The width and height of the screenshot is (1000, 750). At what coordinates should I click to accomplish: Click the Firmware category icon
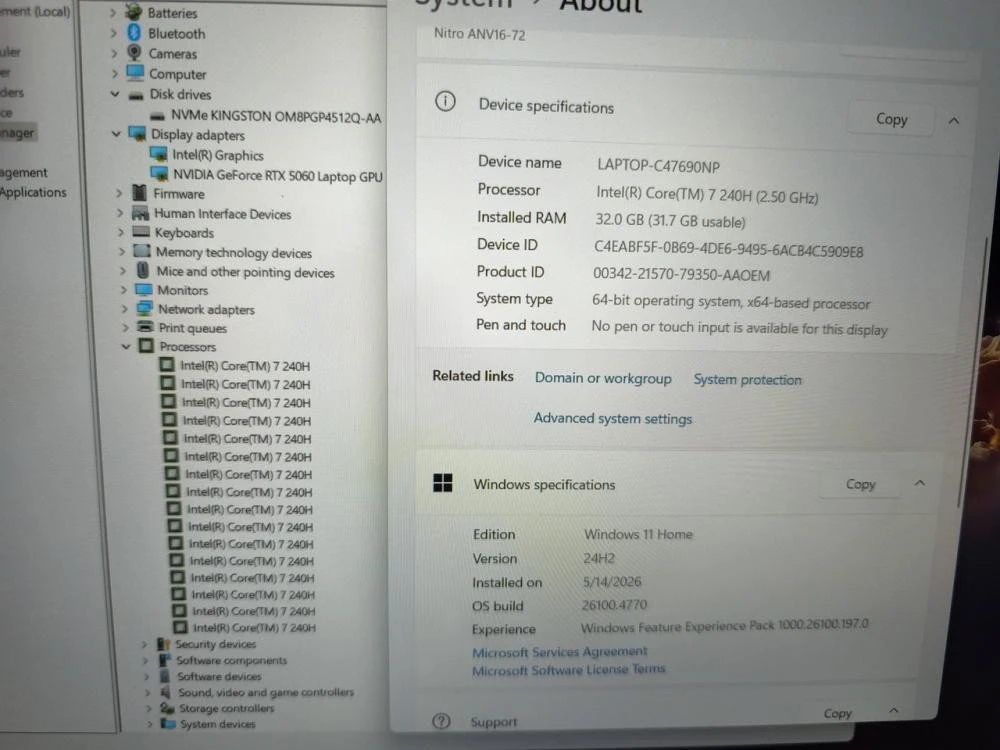coord(139,193)
